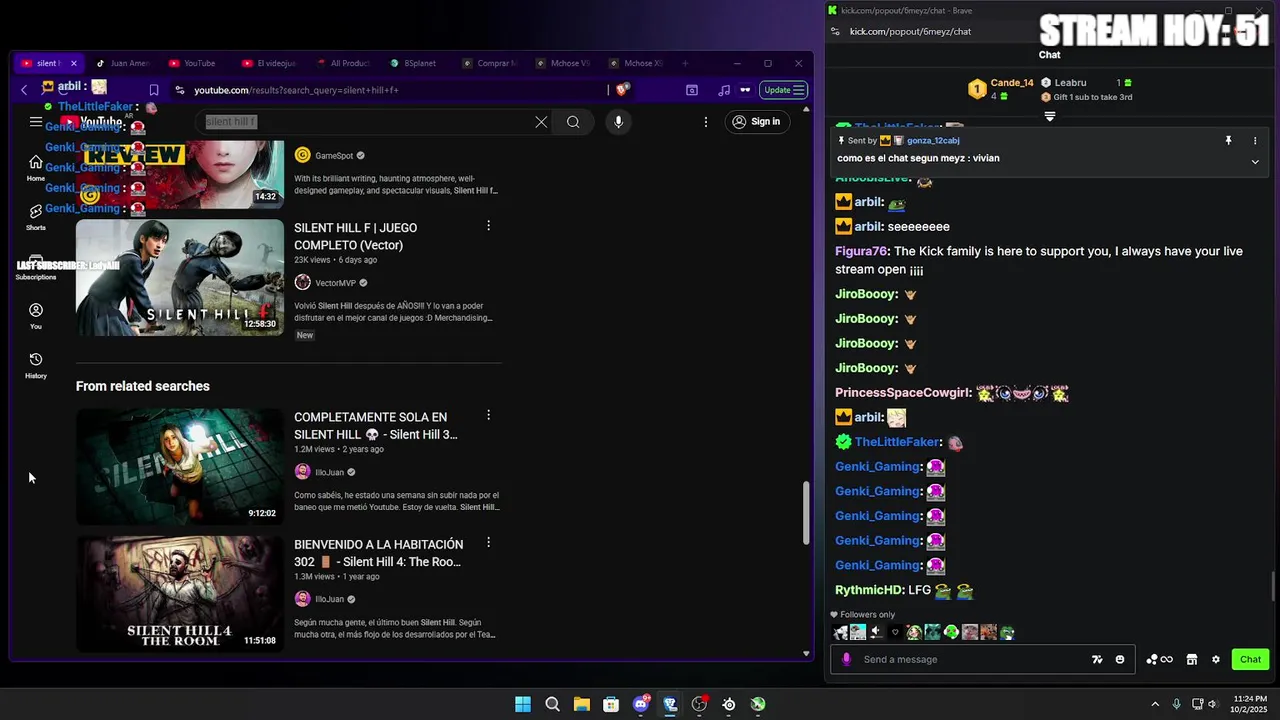Clear the YouTube search box
This screenshot has height=720, width=1280.
(541, 122)
